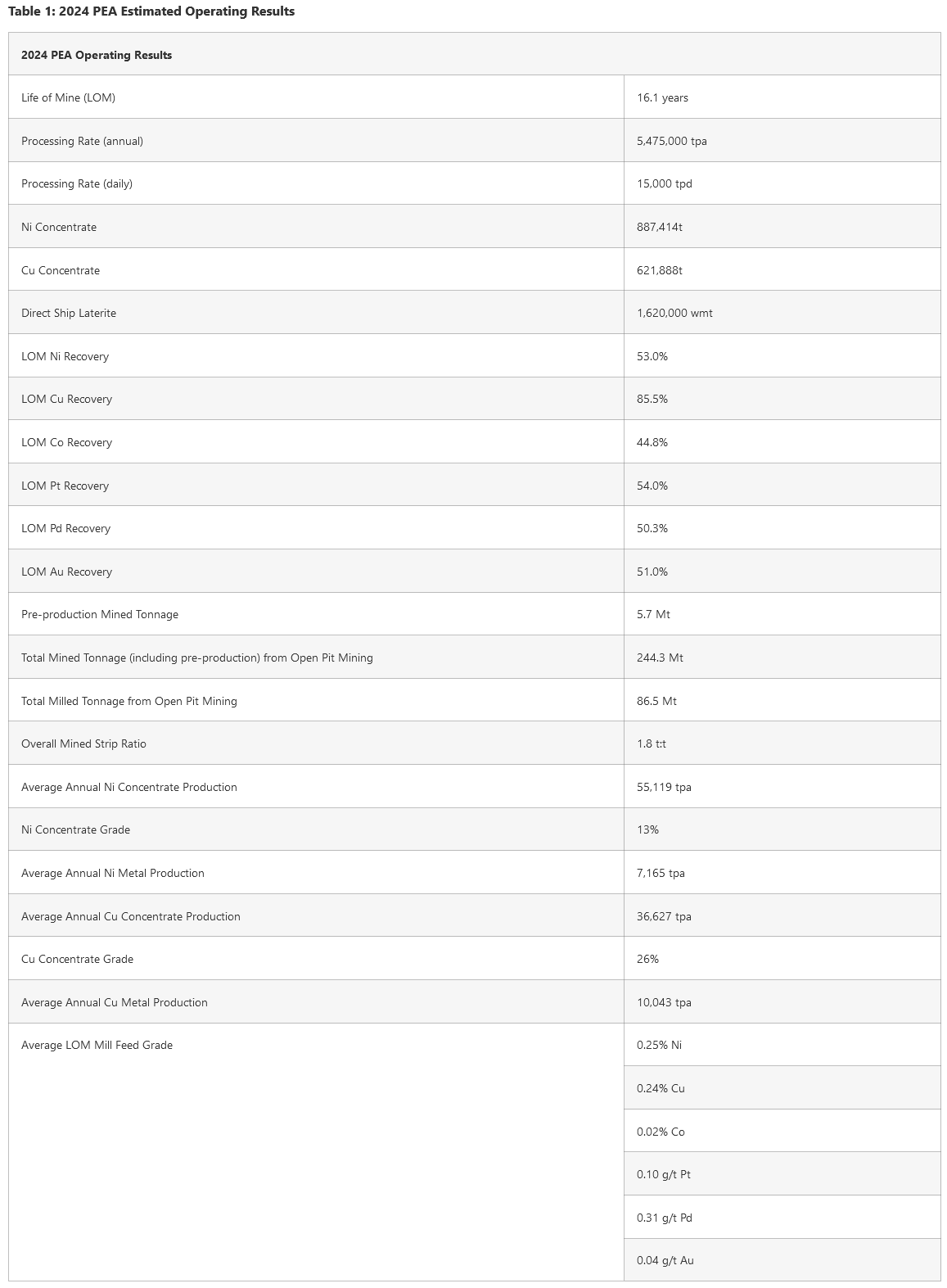Viewport: 947px width, 1288px height.
Task: Click the 'Cu Concentrate Grade' row label
Action: click(x=77, y=959)
